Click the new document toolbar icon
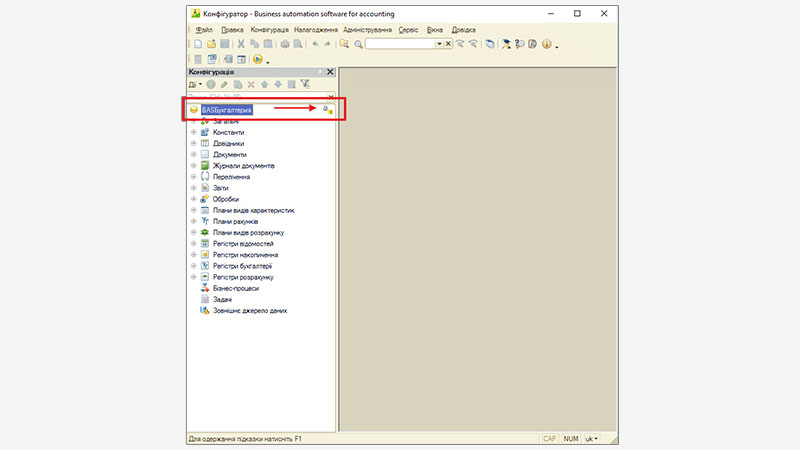800x450 pixels. click(198, 44)
